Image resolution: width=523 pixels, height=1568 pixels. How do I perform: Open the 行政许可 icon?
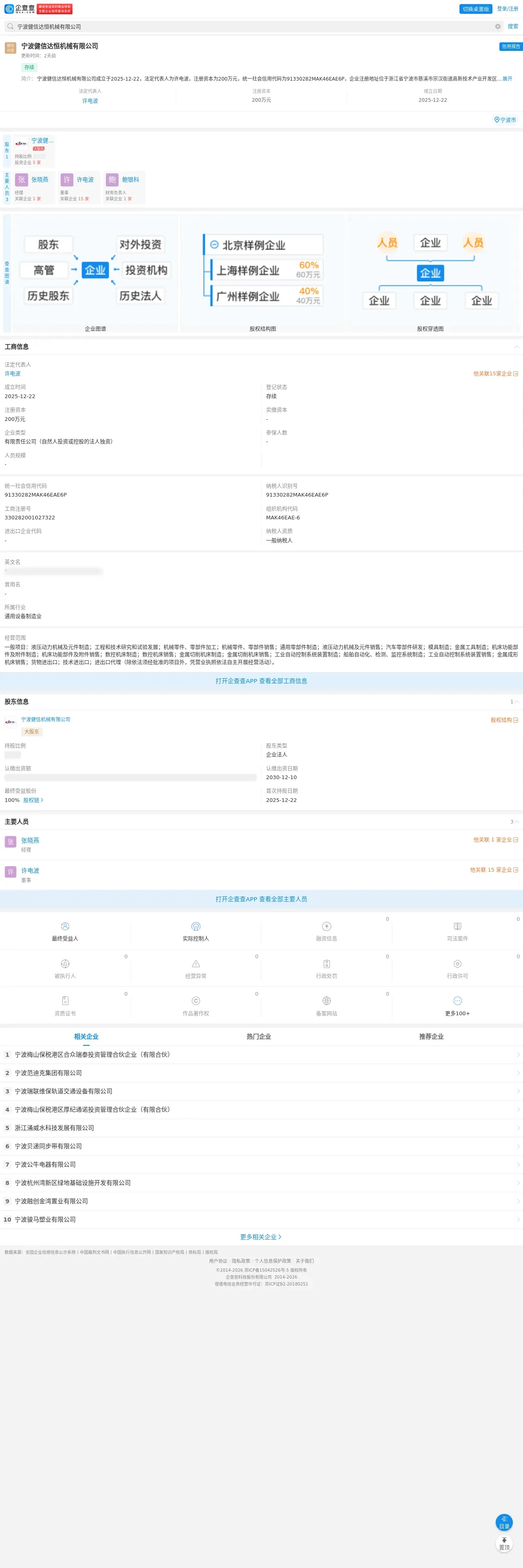pos(457,964)
